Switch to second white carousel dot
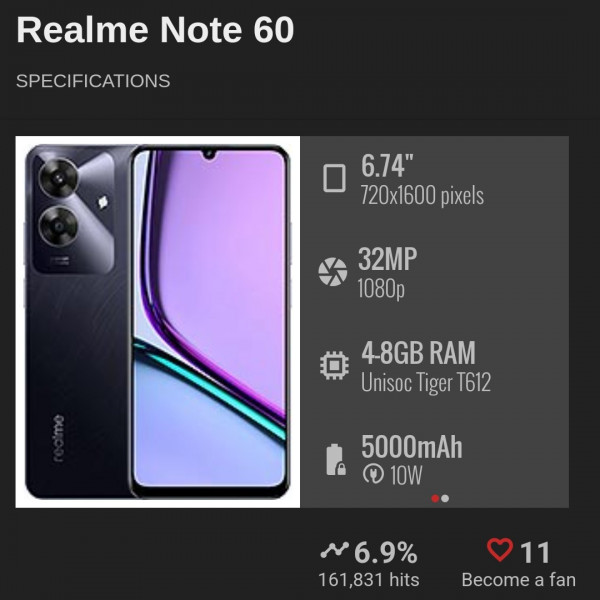 pos(445,498)
